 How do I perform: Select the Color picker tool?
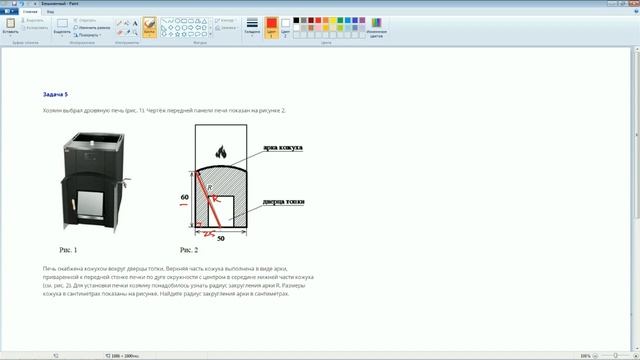127,32
